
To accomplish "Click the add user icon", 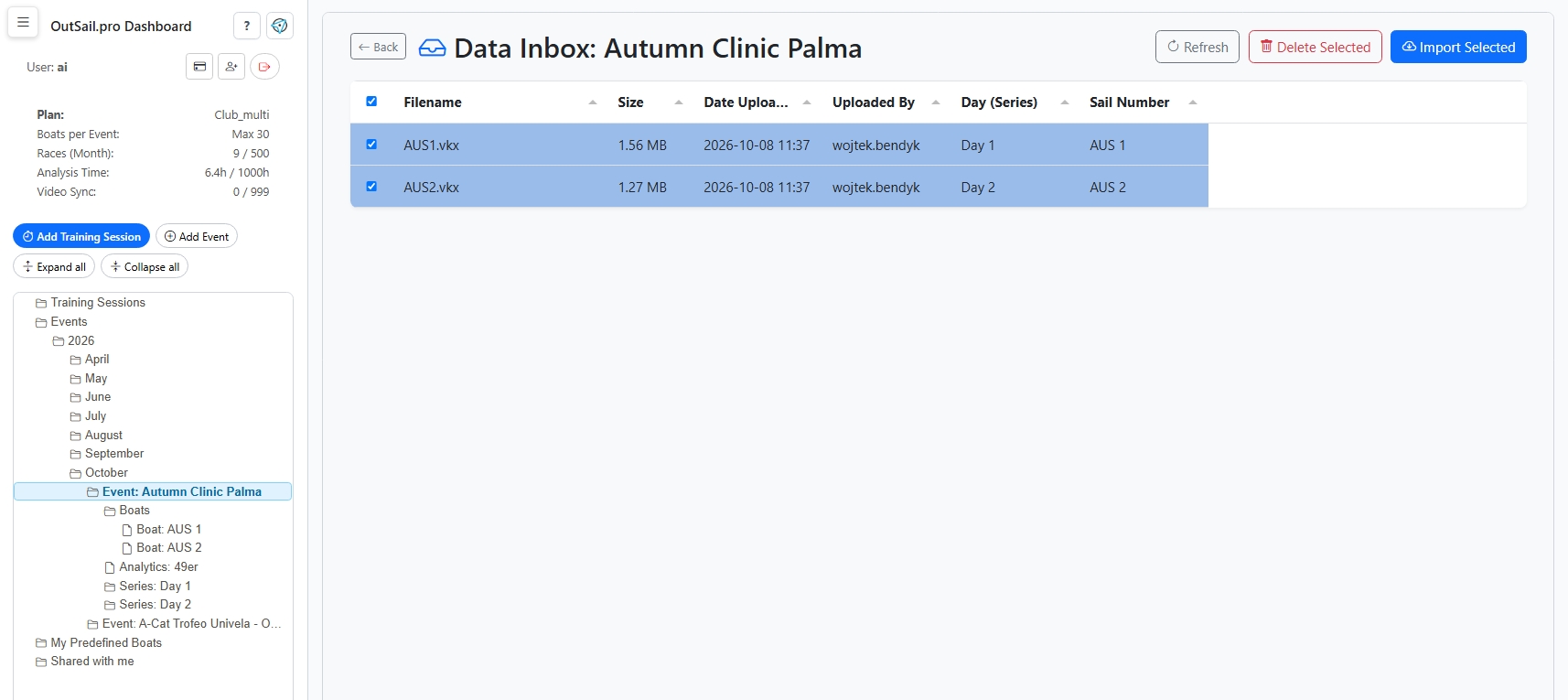I will tap(231, 67).
